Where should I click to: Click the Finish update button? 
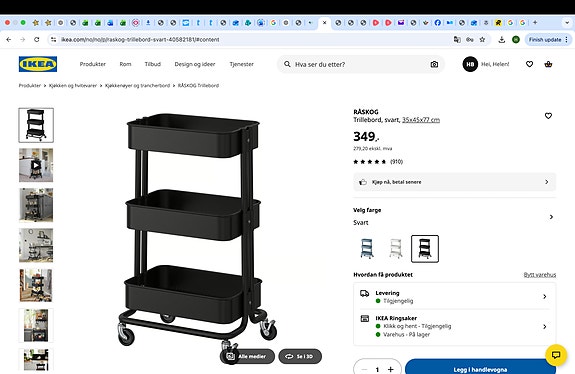click(x=545, y=40)
